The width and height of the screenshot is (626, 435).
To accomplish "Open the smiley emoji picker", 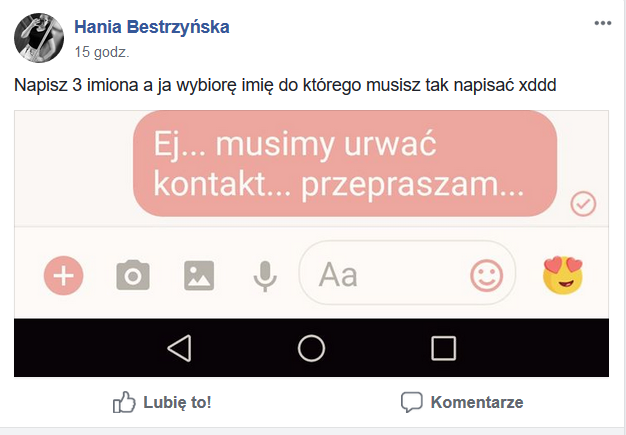I will [486, 275].
